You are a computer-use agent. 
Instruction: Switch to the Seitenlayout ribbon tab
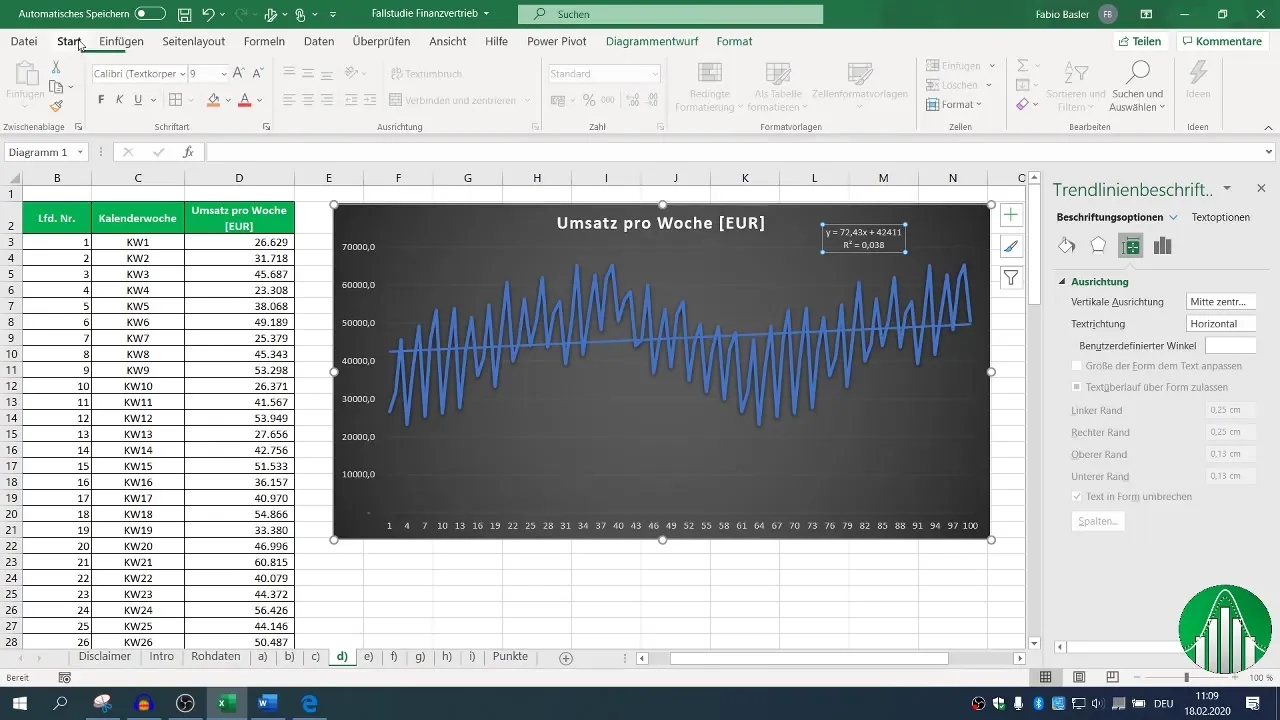tap(194, 41)
